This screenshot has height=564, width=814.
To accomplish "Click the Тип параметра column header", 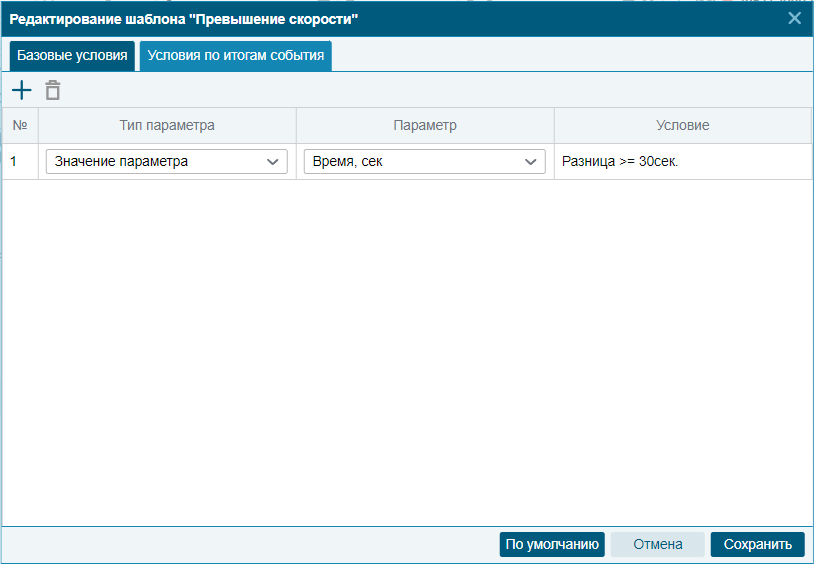I will click(167, 125).
